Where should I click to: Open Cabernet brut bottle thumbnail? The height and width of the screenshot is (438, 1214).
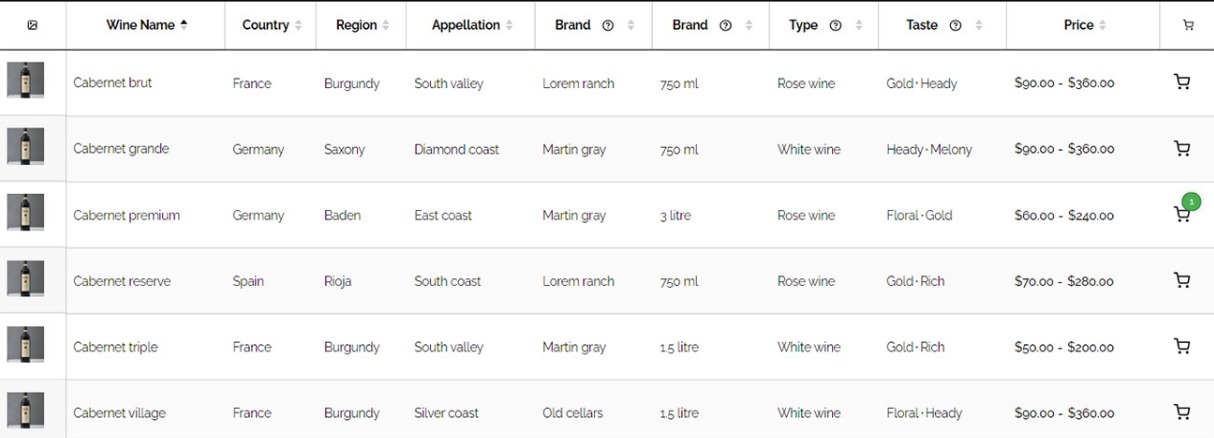[x=25, y=80]
